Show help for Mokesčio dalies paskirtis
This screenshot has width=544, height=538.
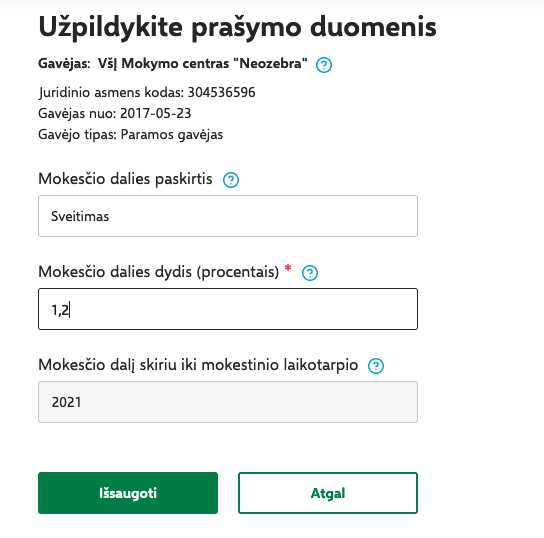coord(231,180)
